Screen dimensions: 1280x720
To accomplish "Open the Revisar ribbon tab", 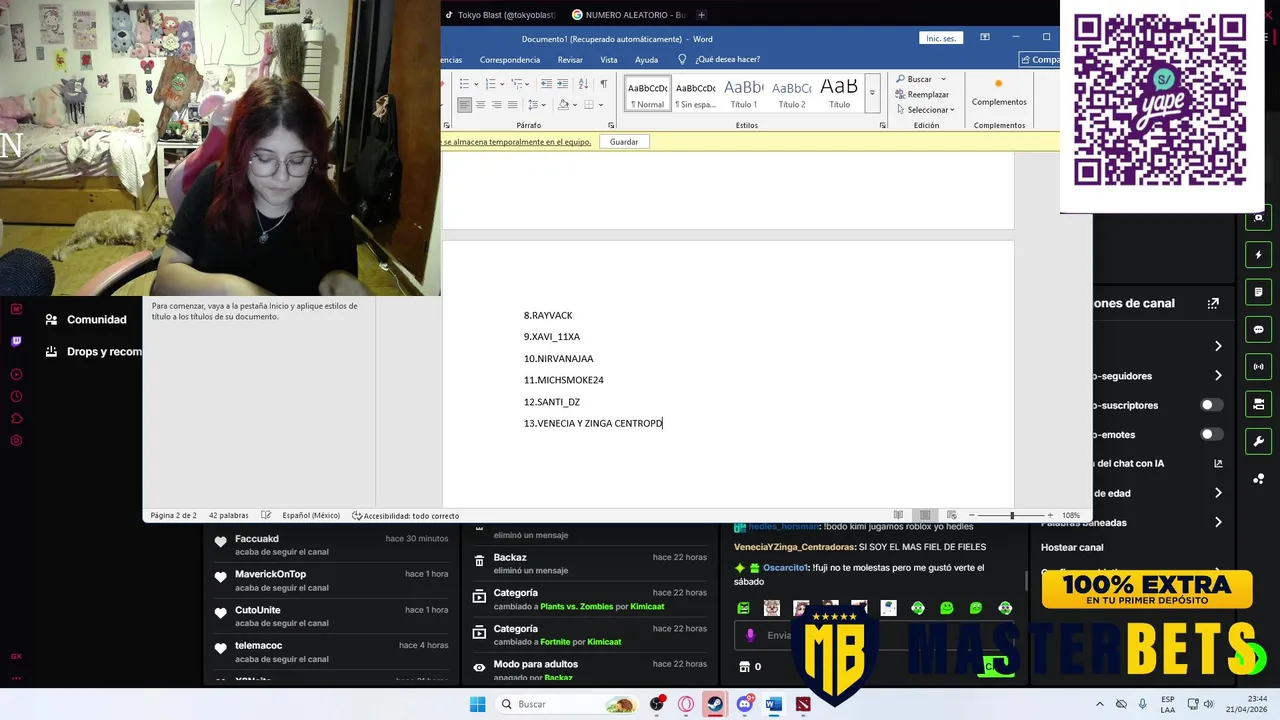I will point(570,60).
